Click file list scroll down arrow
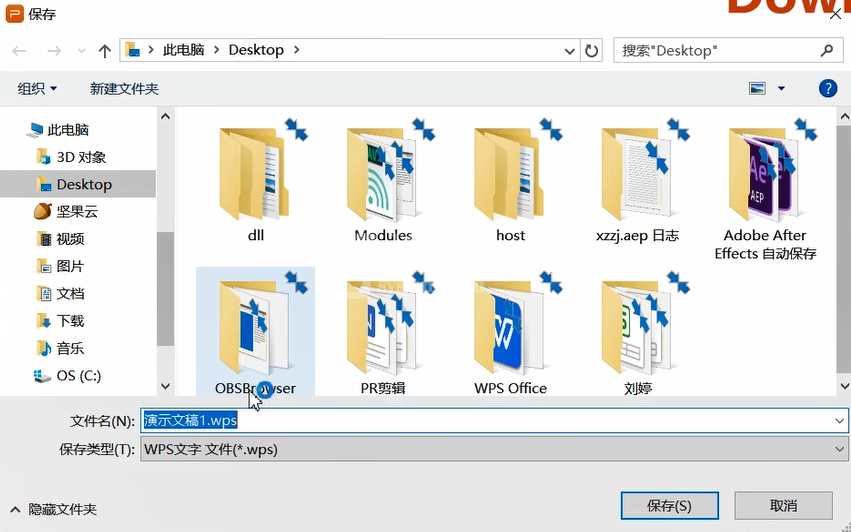Image resolution: width=851 pixels, height=532 pixels. tap(844, 386)
